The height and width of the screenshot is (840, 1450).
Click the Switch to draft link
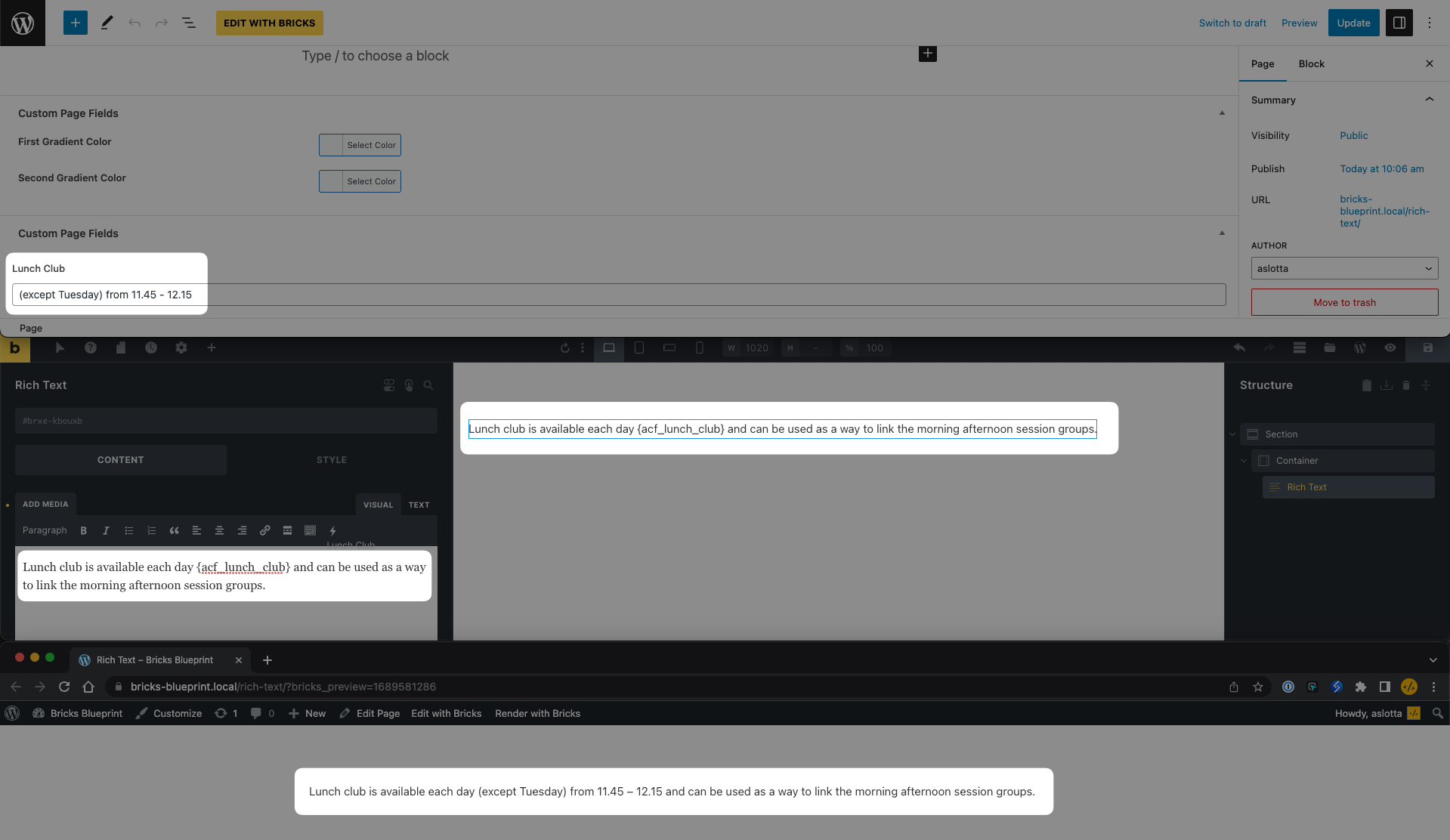tap(1232, 23)
